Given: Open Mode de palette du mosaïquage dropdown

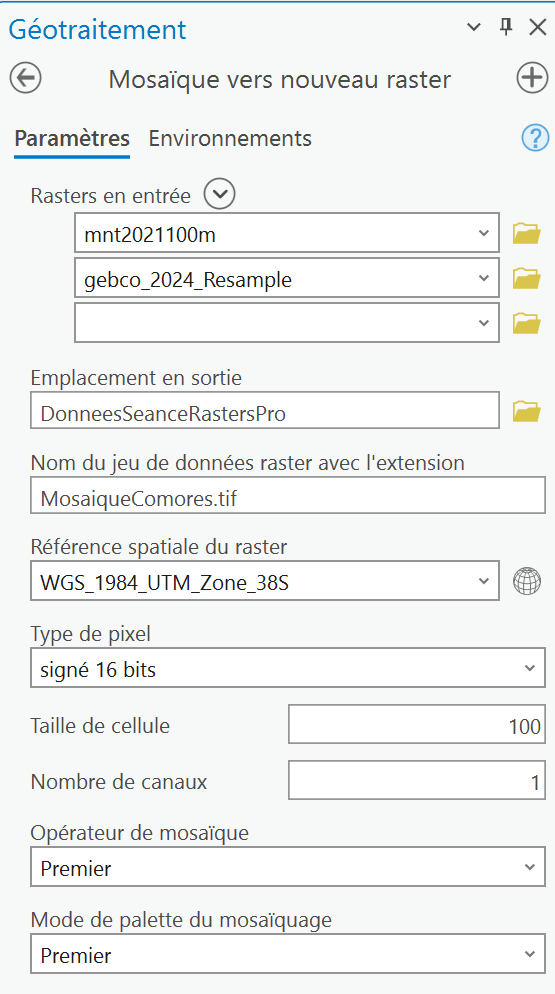Looking at the screenshot, I should 530,954.
